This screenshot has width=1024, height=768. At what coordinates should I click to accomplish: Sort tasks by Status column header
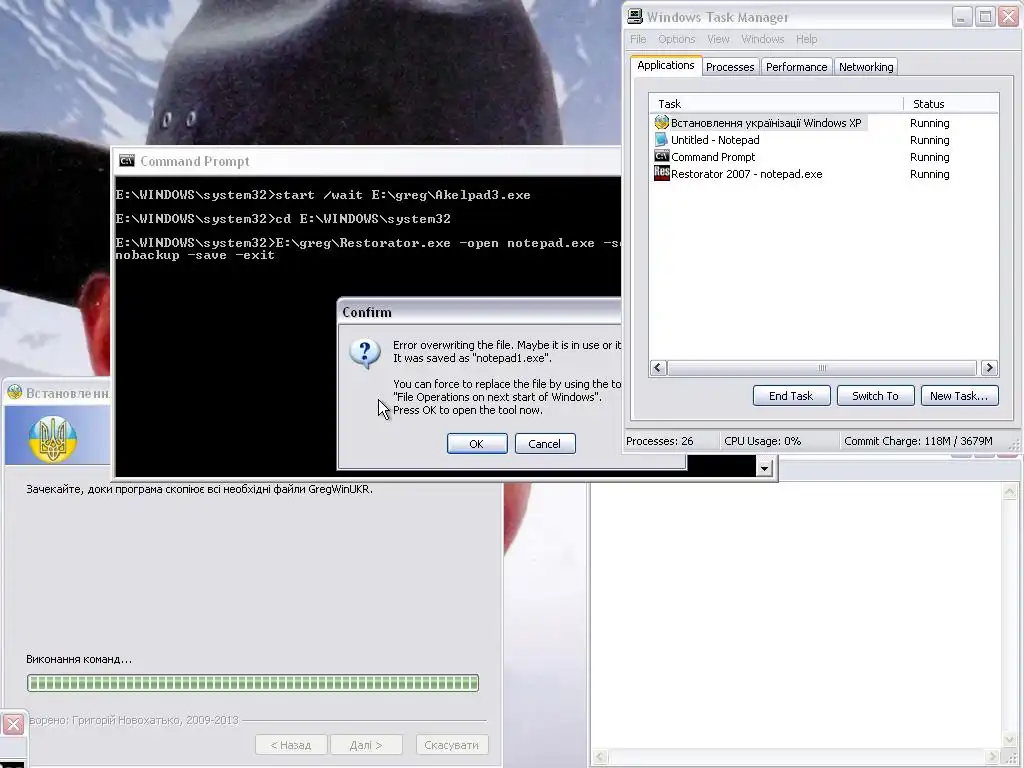951,104
